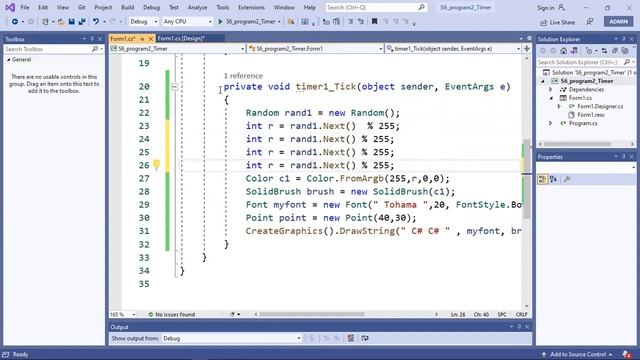Collapse the Form1.cs tree node
This screenshot has height=360, width=640.
[x=551, y=98]
